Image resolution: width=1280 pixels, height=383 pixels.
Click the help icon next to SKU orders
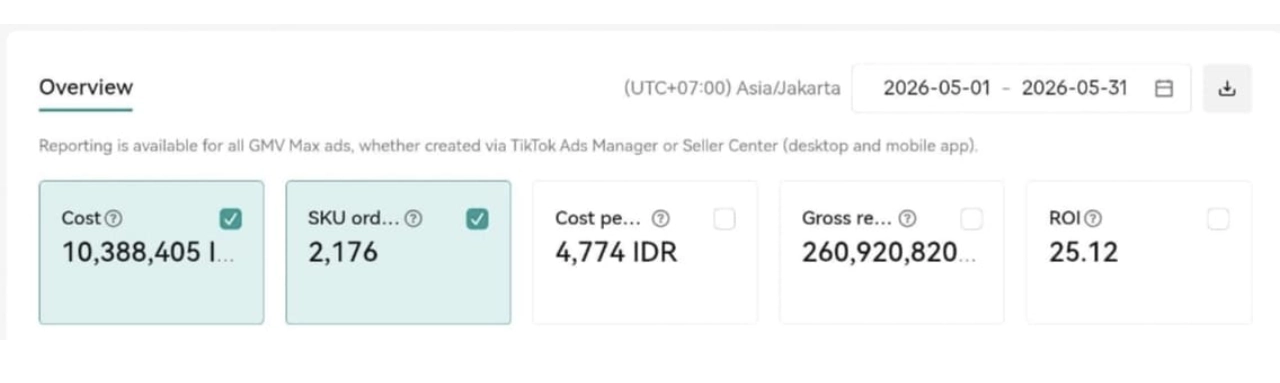point(413,219)
